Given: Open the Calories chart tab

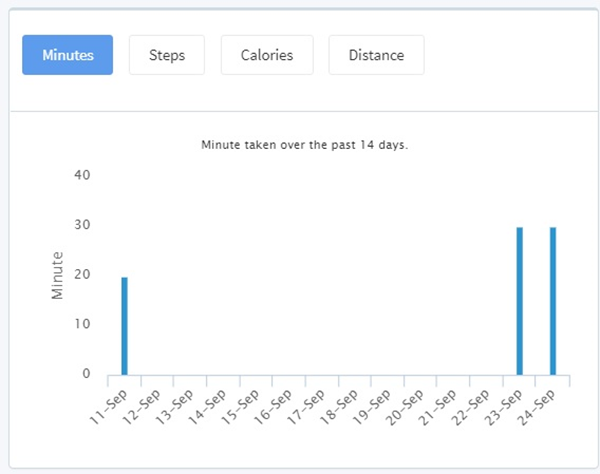Looking at the screenshot, I should 267,55.
